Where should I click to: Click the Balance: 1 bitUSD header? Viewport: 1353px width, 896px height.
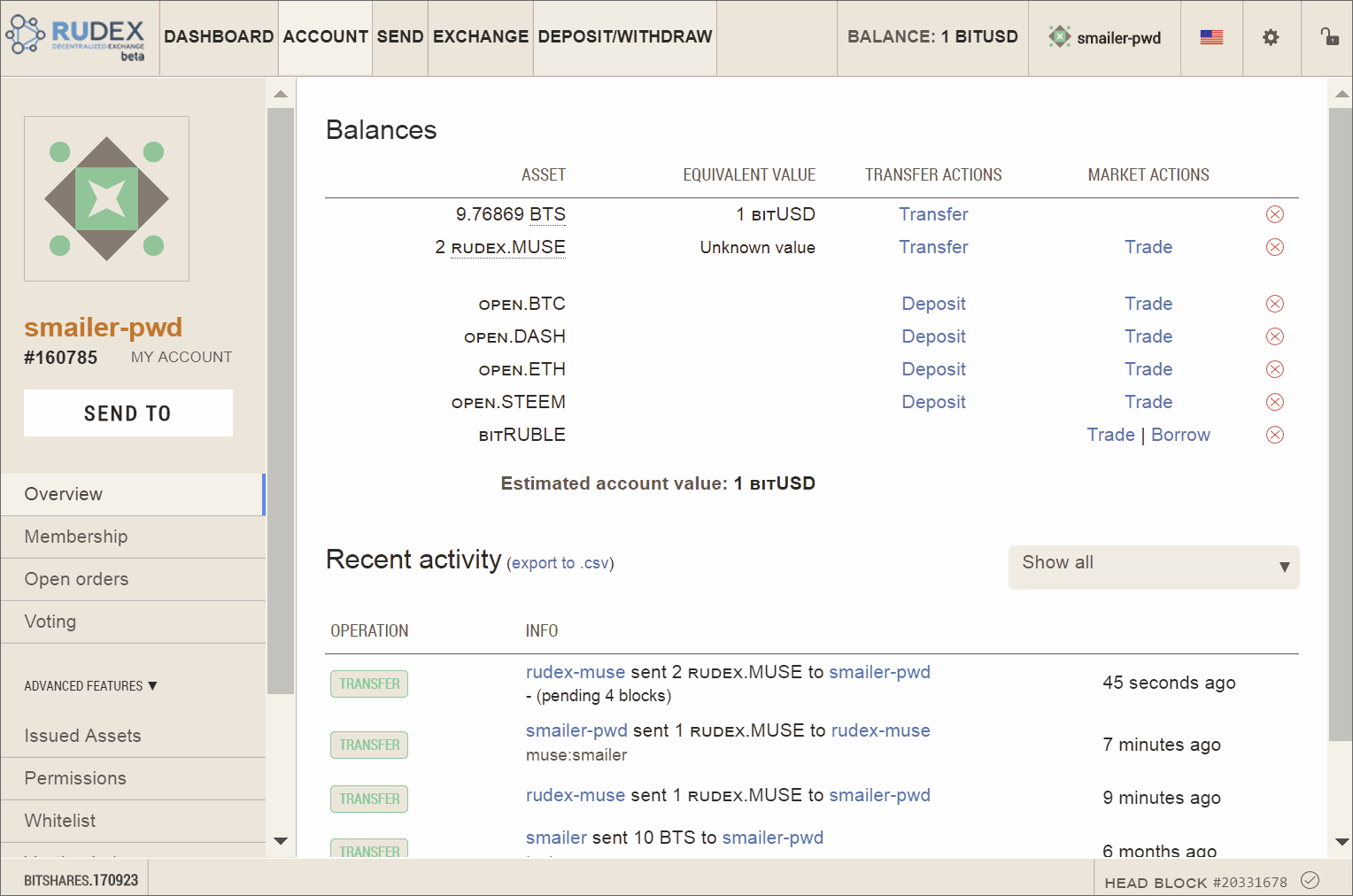[x=932, y=37]
